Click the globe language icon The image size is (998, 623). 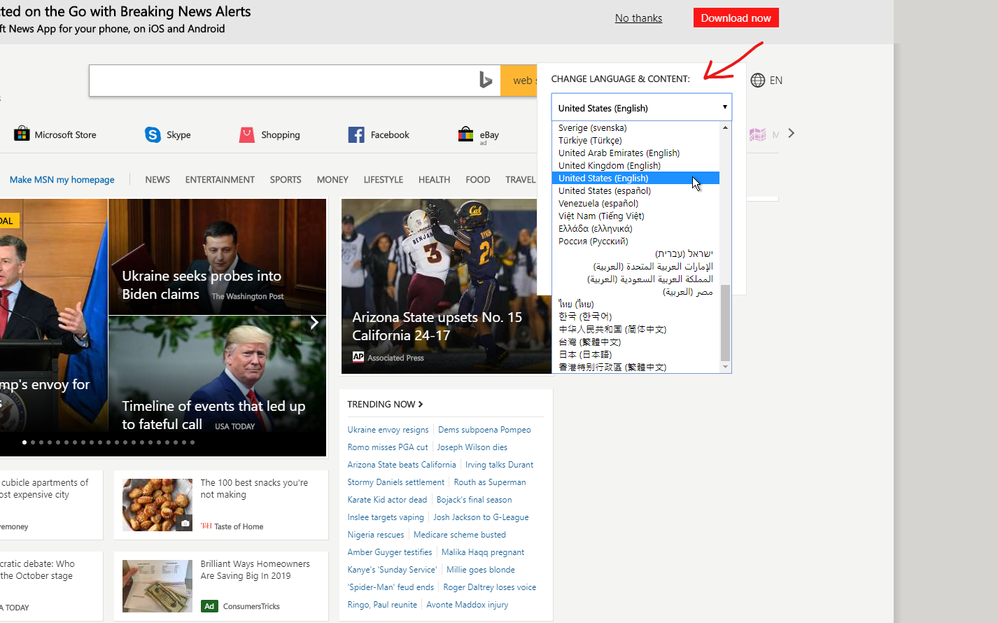coord(757,80)
